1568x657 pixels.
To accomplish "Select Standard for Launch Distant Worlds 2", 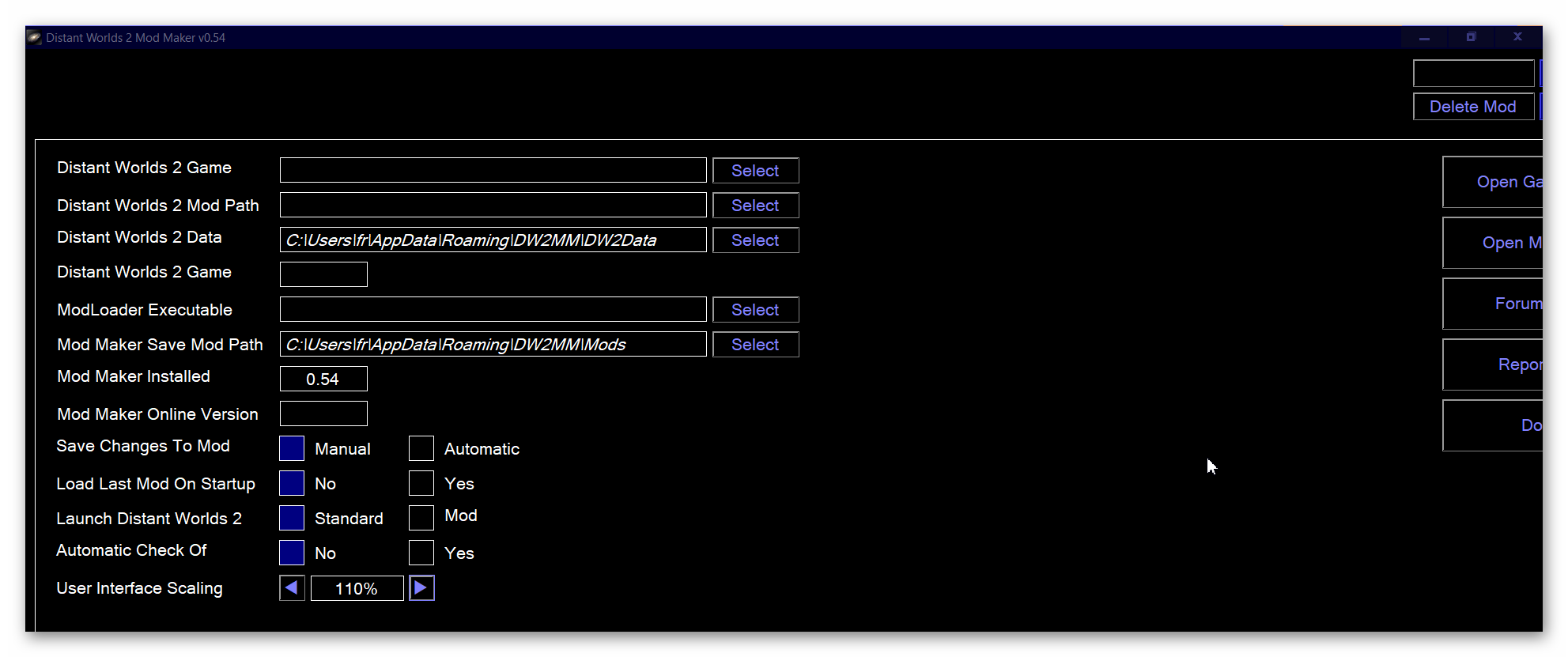I will pos(292,518).
